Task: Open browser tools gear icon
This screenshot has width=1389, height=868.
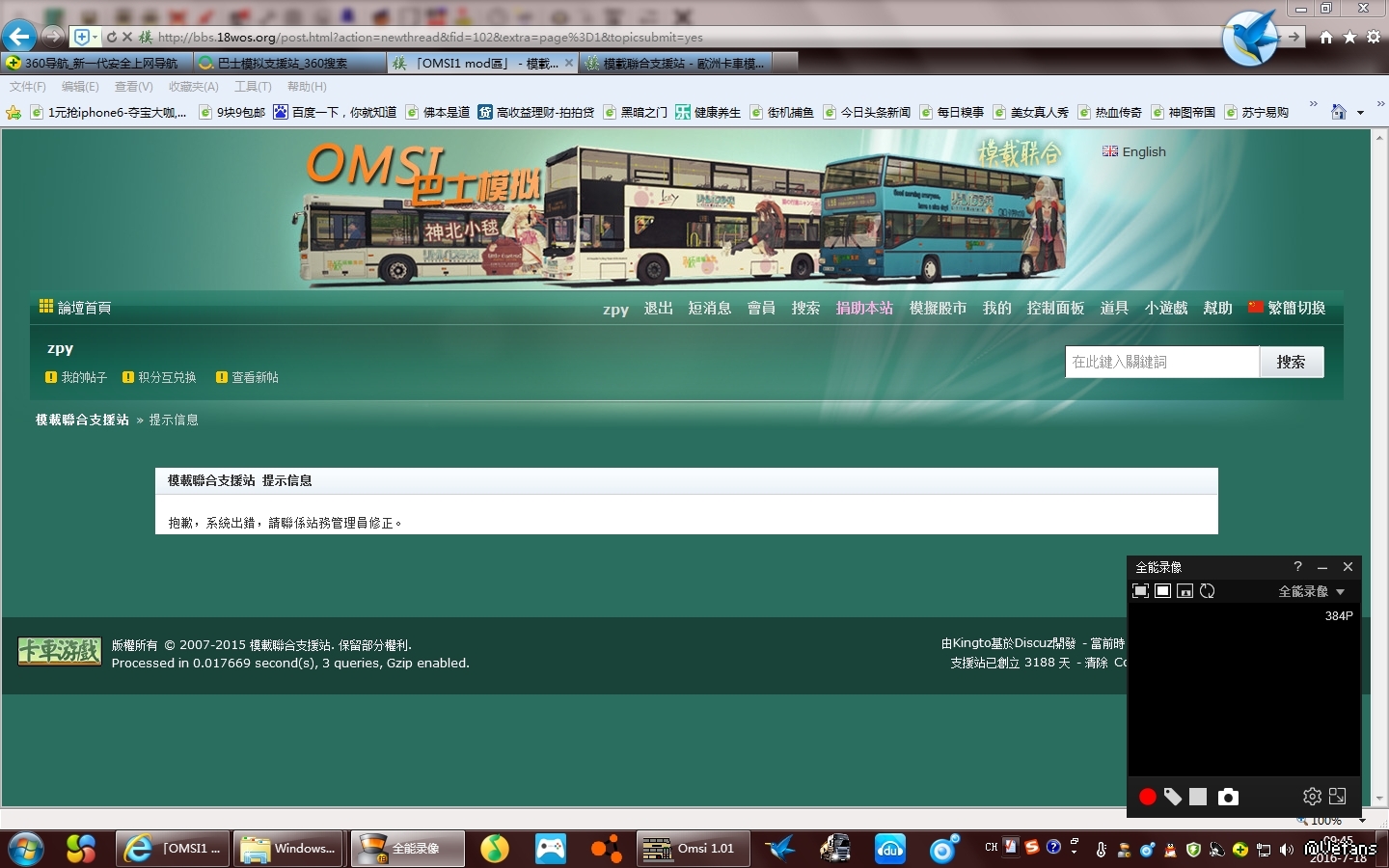Action: click(1374, 37)
